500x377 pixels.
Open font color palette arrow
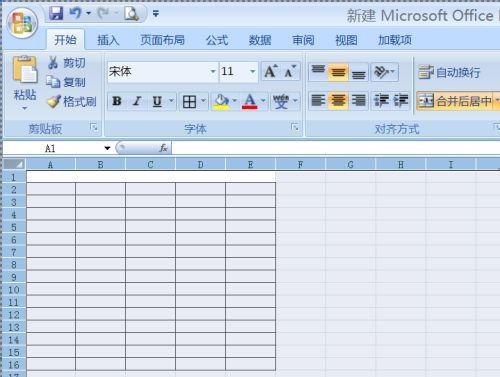pos(263,100)
